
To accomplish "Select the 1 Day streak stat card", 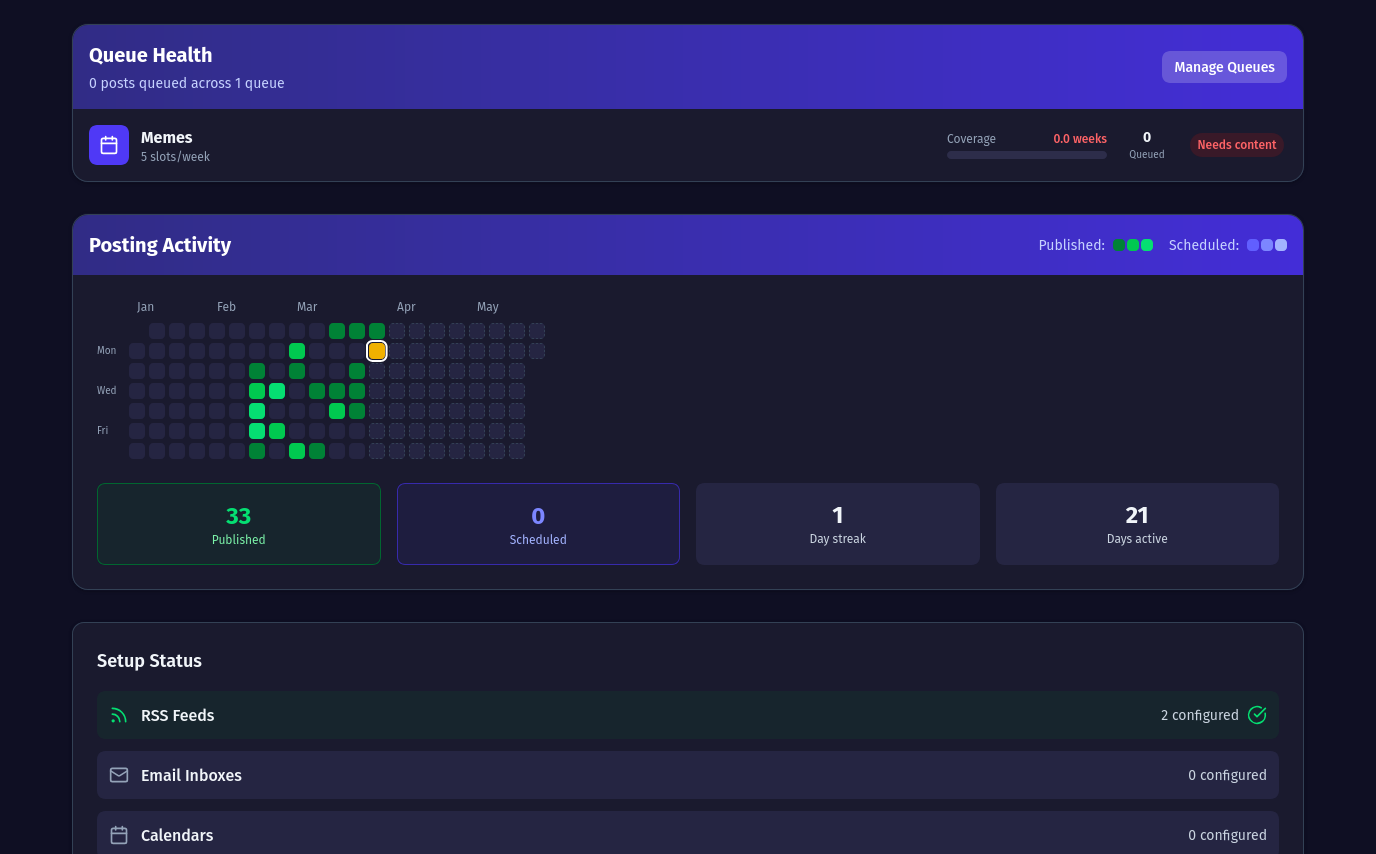I will (838, 524).
